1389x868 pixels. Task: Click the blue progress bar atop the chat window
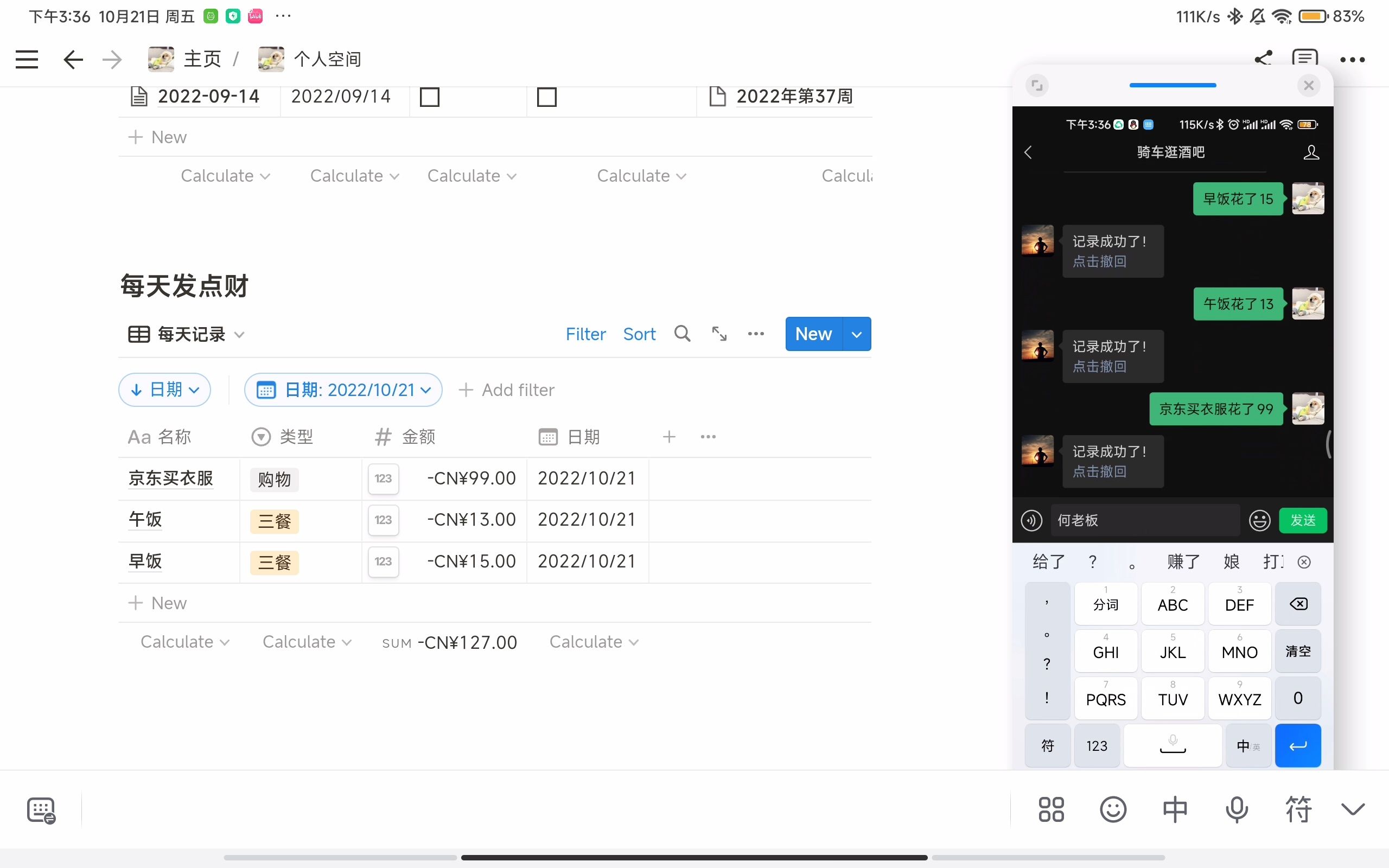coord(1172,85)
